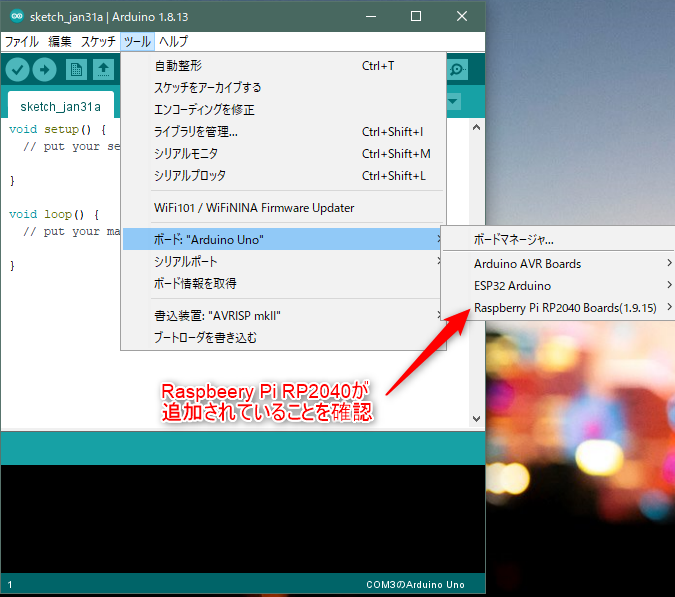Expand the ボード: "Arduino Uno" submenu
Screen dimensions: 675x597
pos(284,239)
